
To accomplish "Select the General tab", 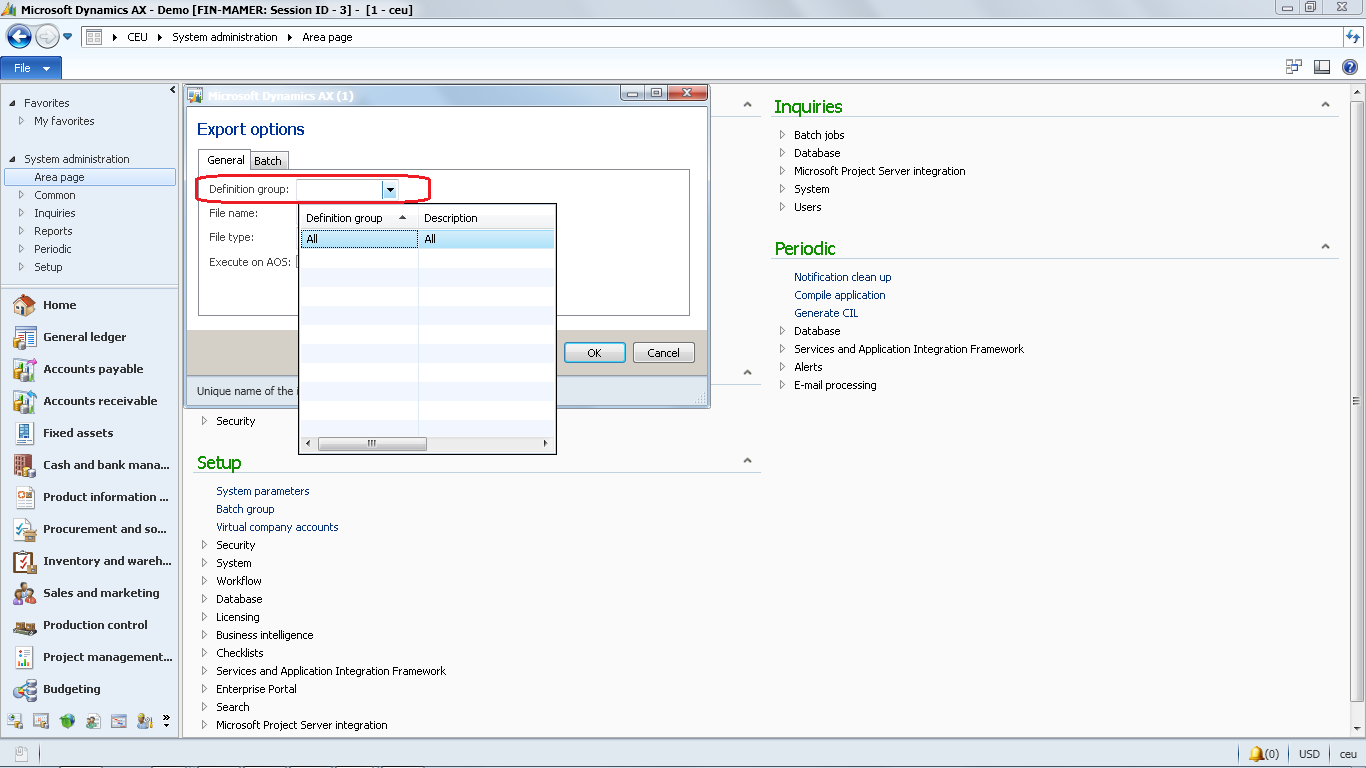I will point(226,160).
